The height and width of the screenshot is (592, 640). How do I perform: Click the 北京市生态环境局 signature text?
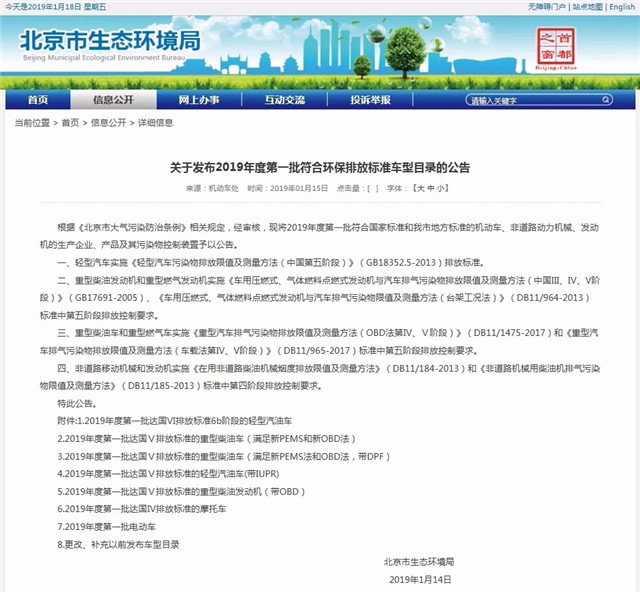click(419, 562)
